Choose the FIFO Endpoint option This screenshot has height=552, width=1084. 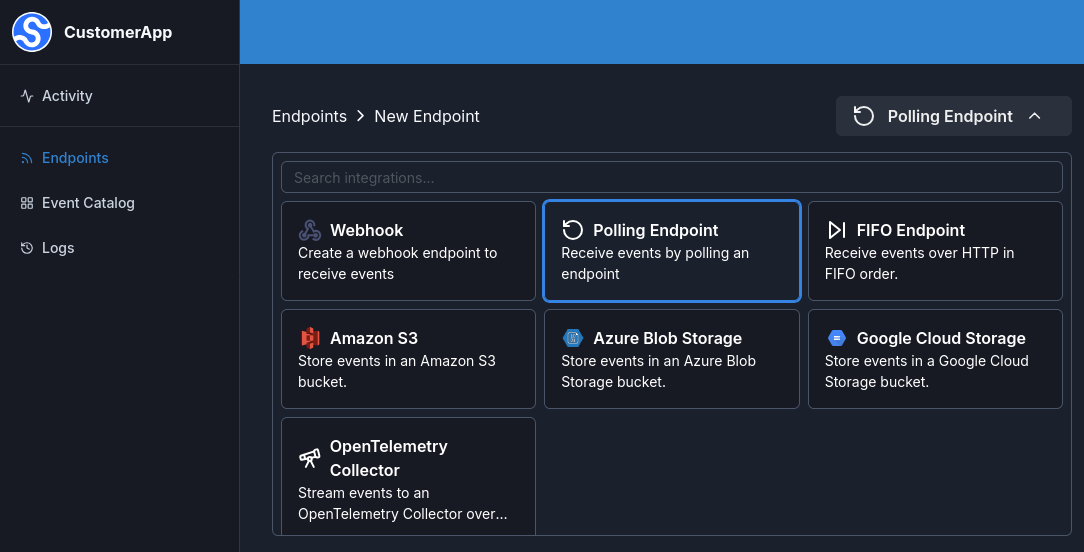coord(935,252)
